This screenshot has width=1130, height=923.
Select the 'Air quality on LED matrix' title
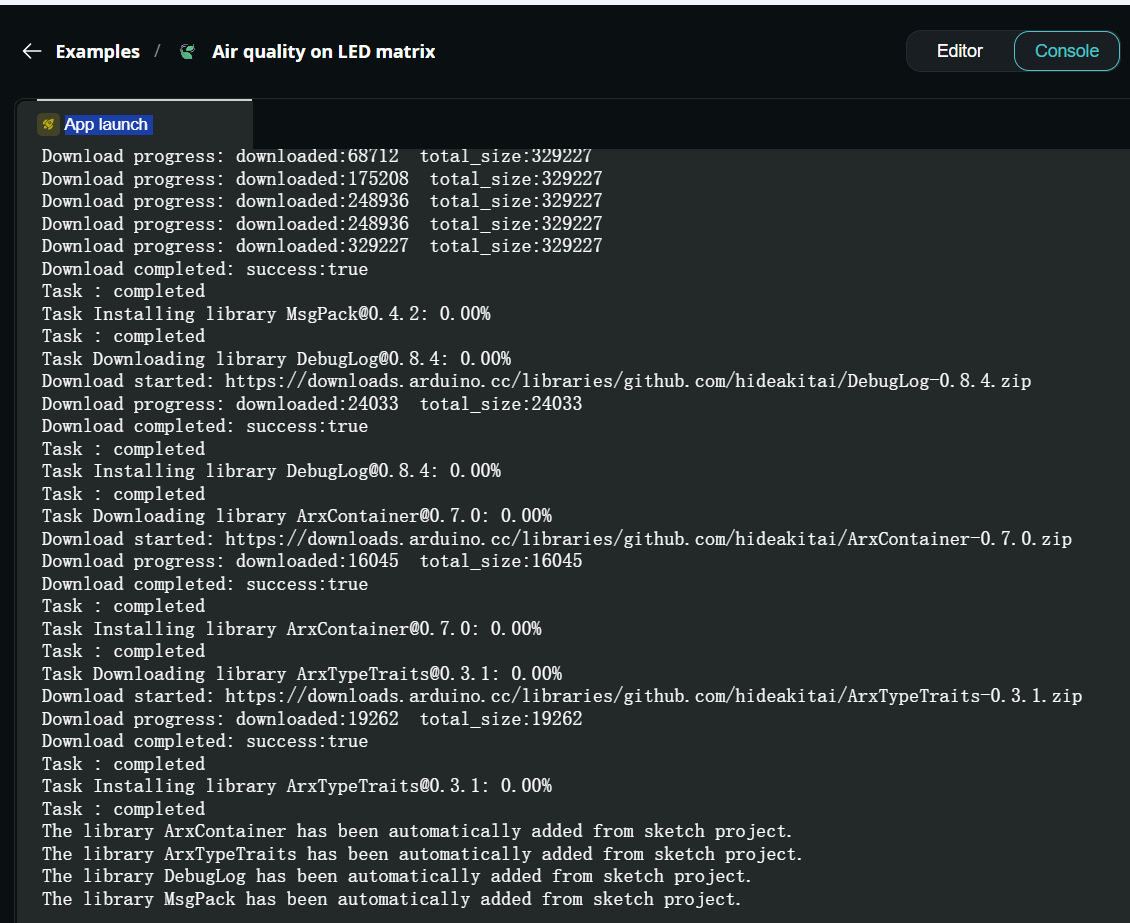pos(324,52)
